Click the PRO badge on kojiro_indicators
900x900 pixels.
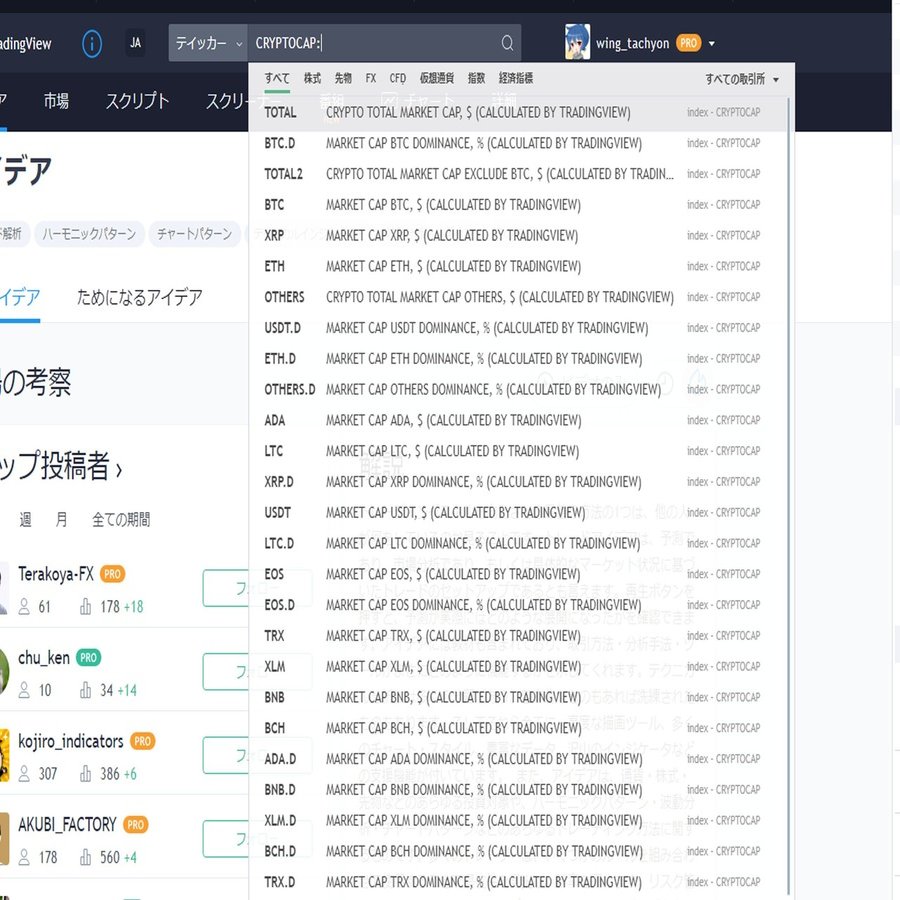[142, 741]
